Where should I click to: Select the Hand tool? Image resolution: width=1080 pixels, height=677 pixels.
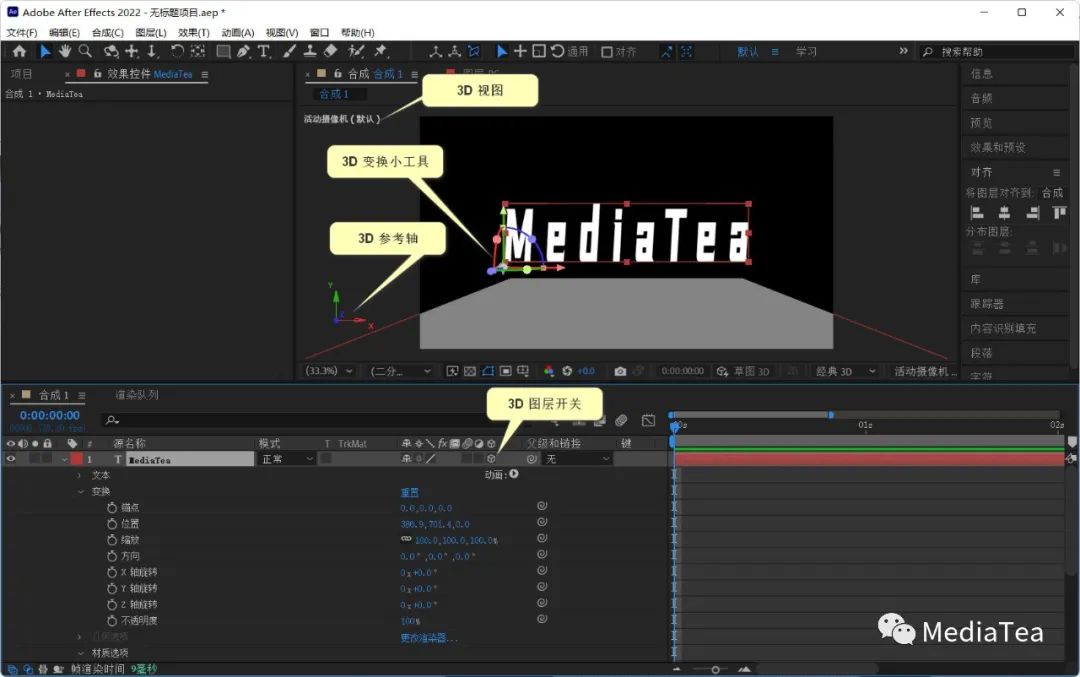[65, 51]
